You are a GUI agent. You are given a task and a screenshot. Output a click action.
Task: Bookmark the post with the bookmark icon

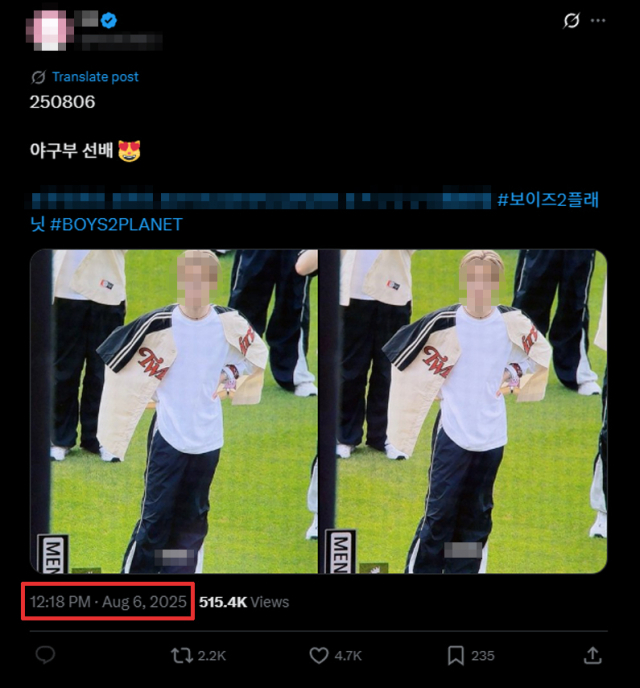[456, 656]
